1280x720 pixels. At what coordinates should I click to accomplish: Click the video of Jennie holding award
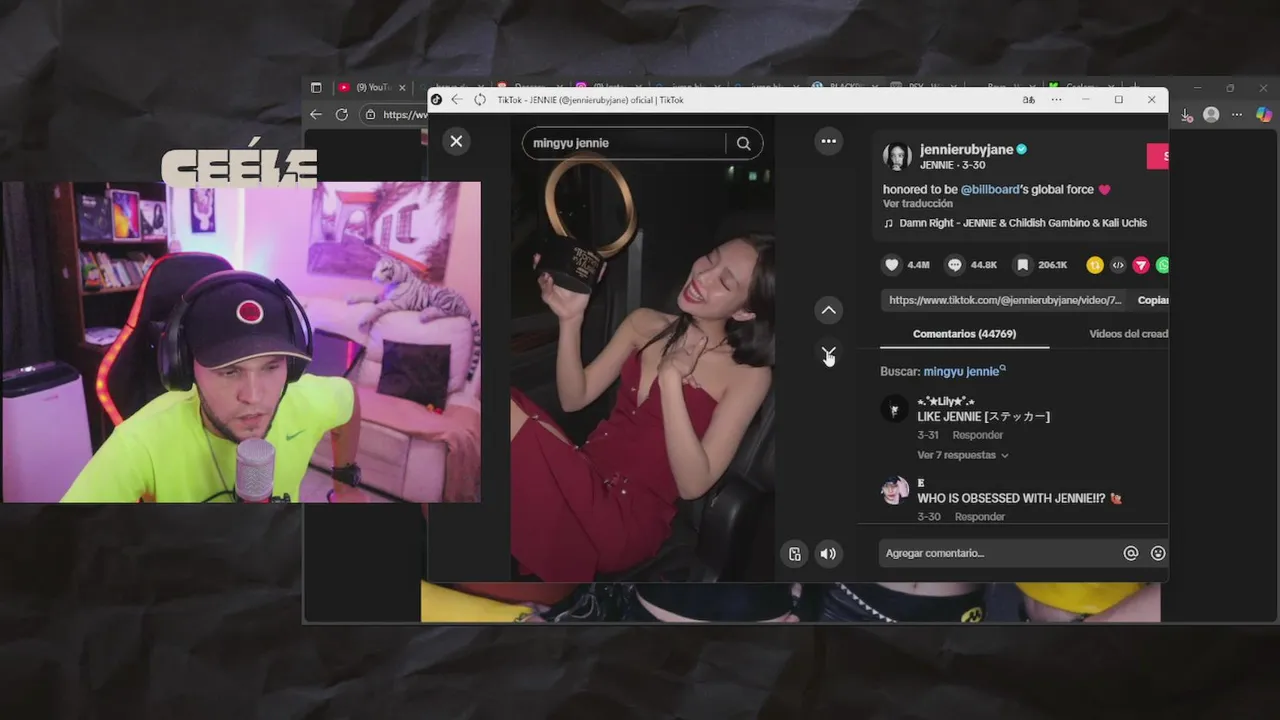point(643,349)
